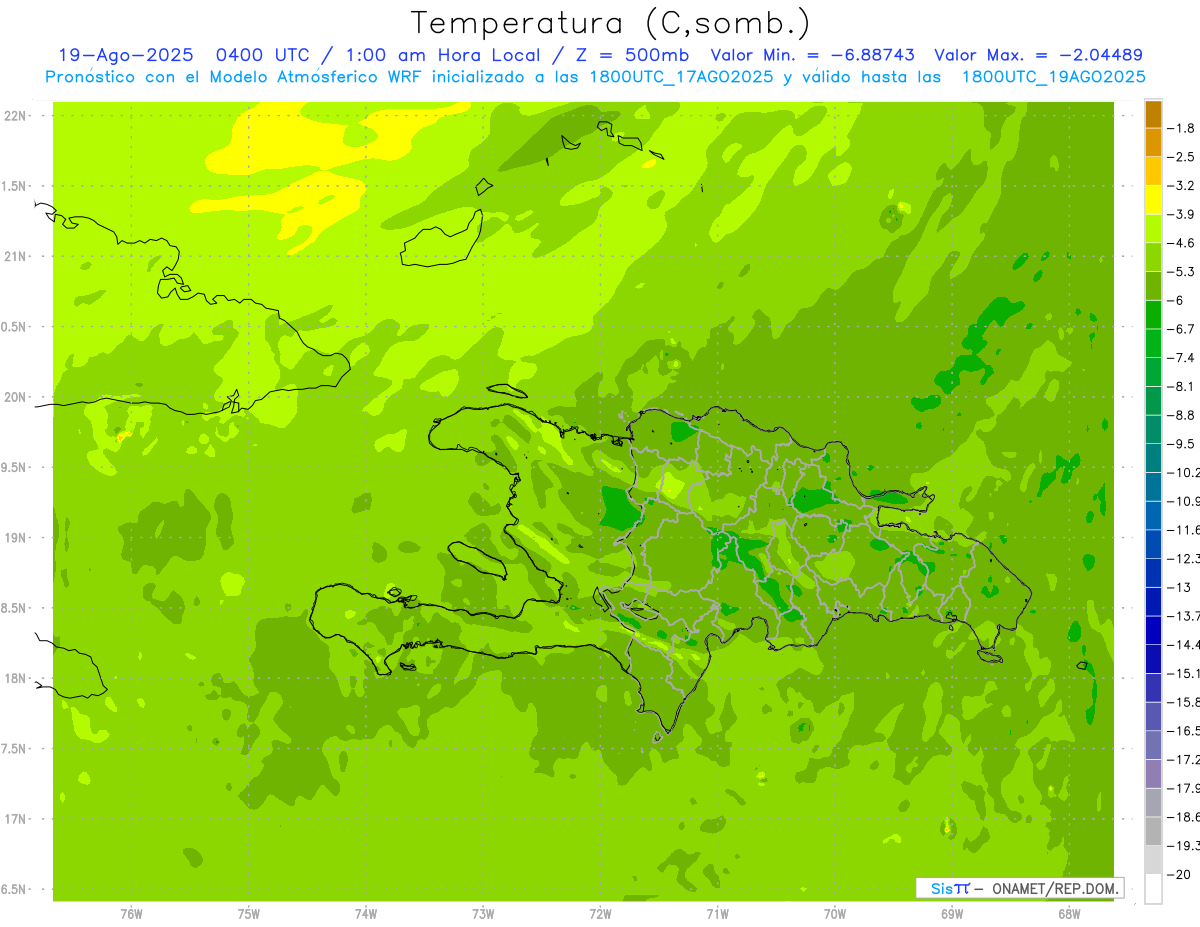Click the '71W' longitude label
Viewport: 1200px width, 927px height.
(717, 915)
